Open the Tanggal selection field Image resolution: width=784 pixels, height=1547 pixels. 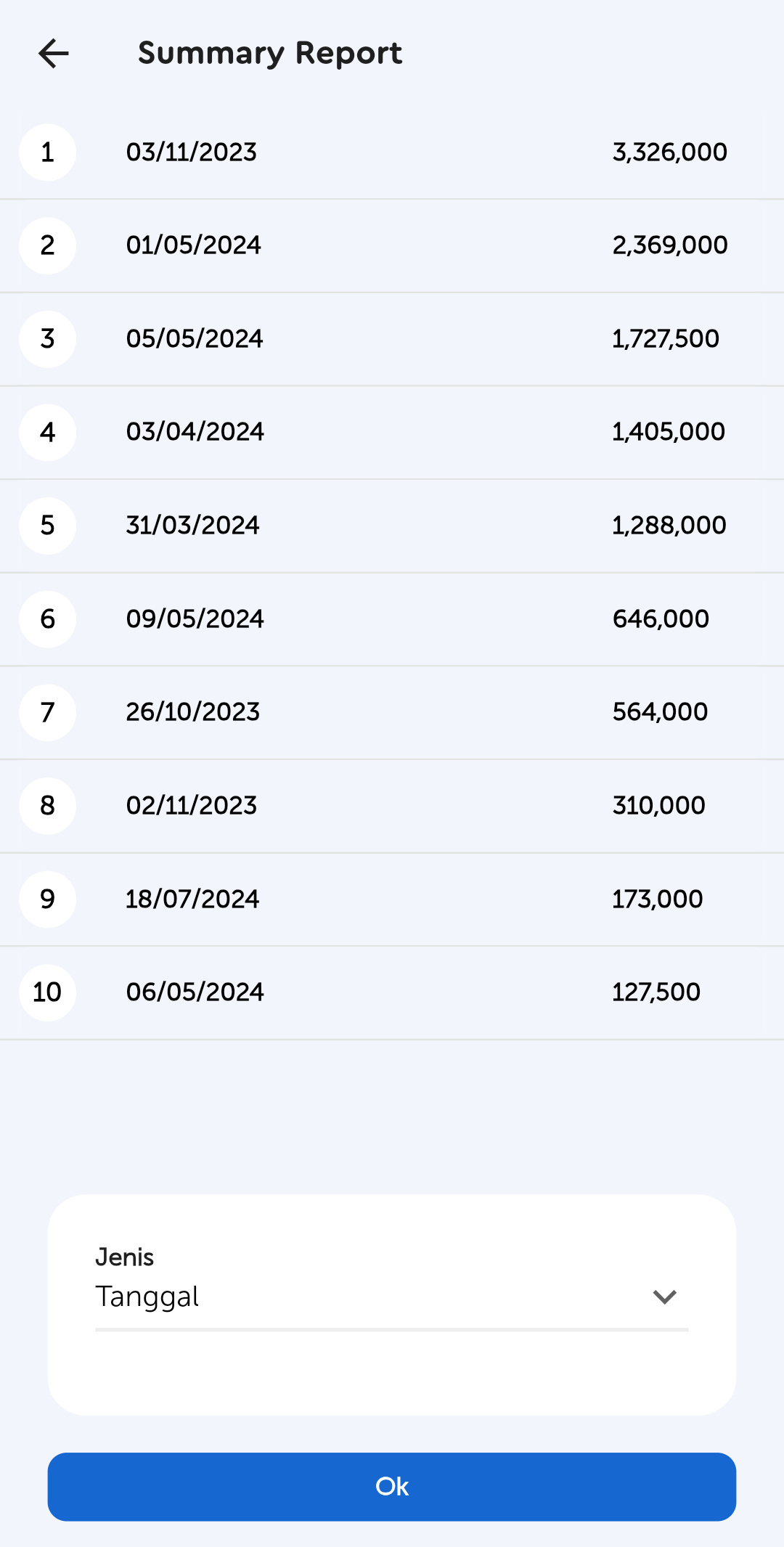[x=363, y=1297]
